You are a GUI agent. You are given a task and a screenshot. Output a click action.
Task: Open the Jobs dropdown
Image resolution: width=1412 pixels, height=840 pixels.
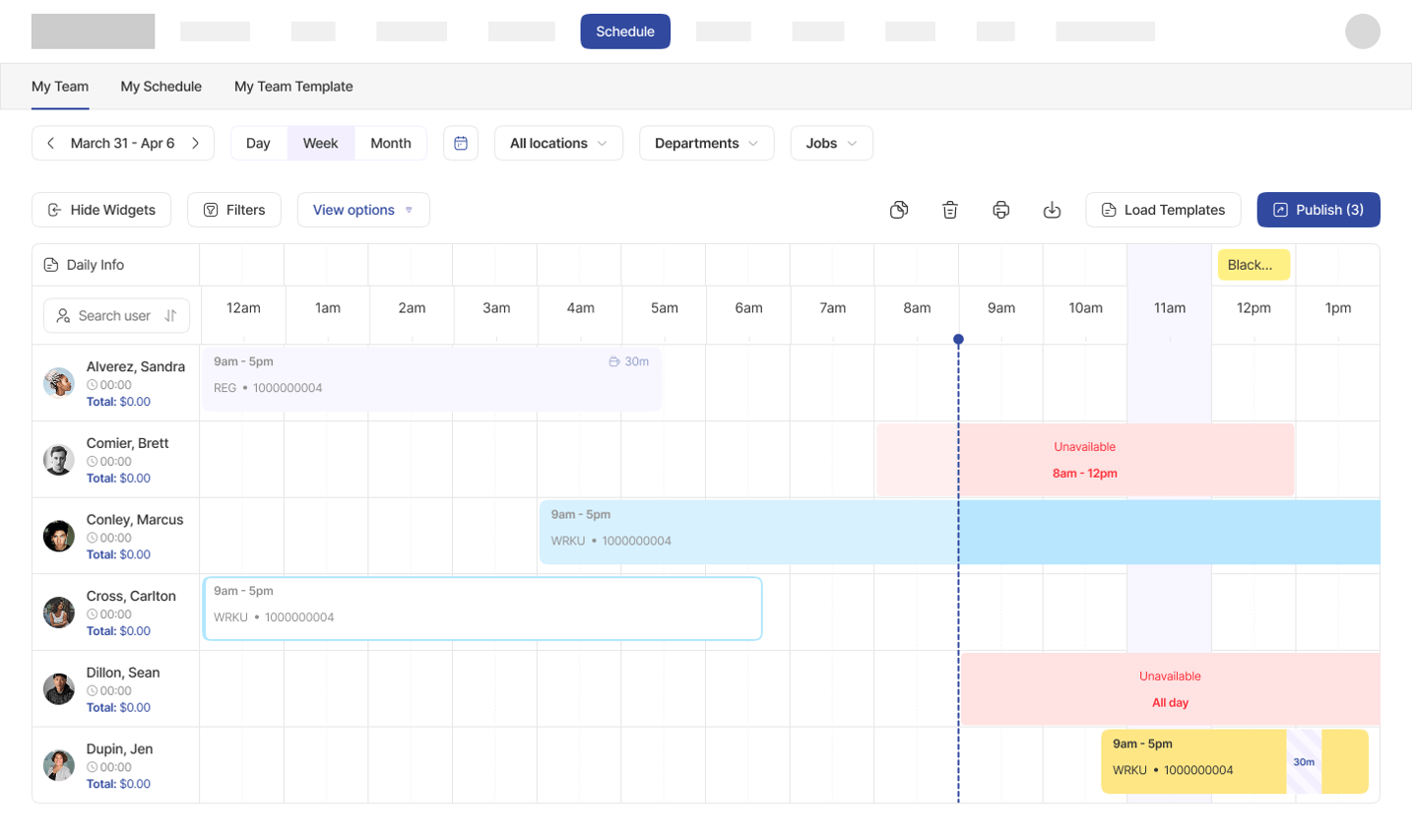coord(831,142)
